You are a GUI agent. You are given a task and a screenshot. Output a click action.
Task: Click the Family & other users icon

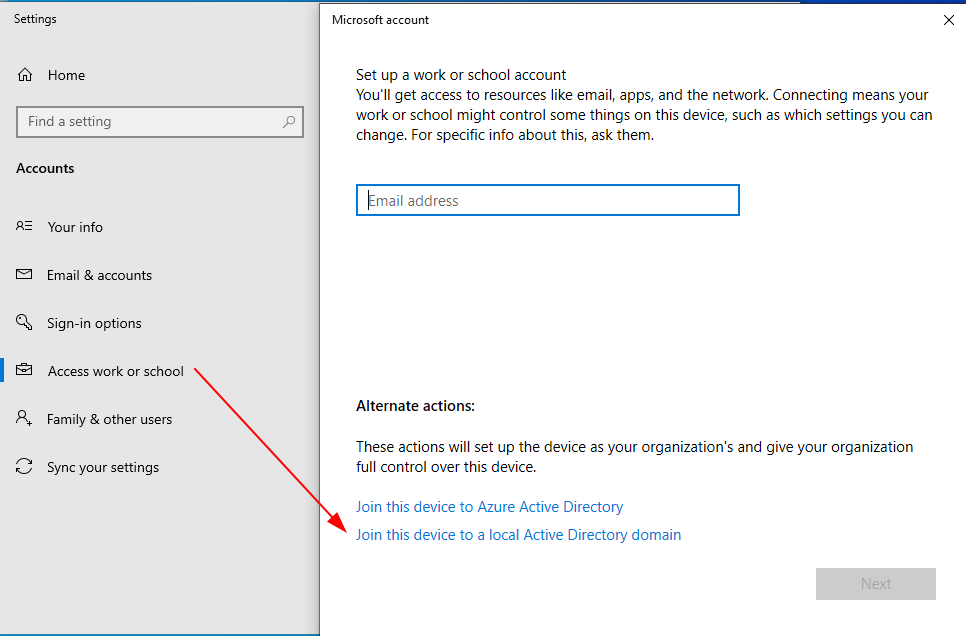coord(24,418)
